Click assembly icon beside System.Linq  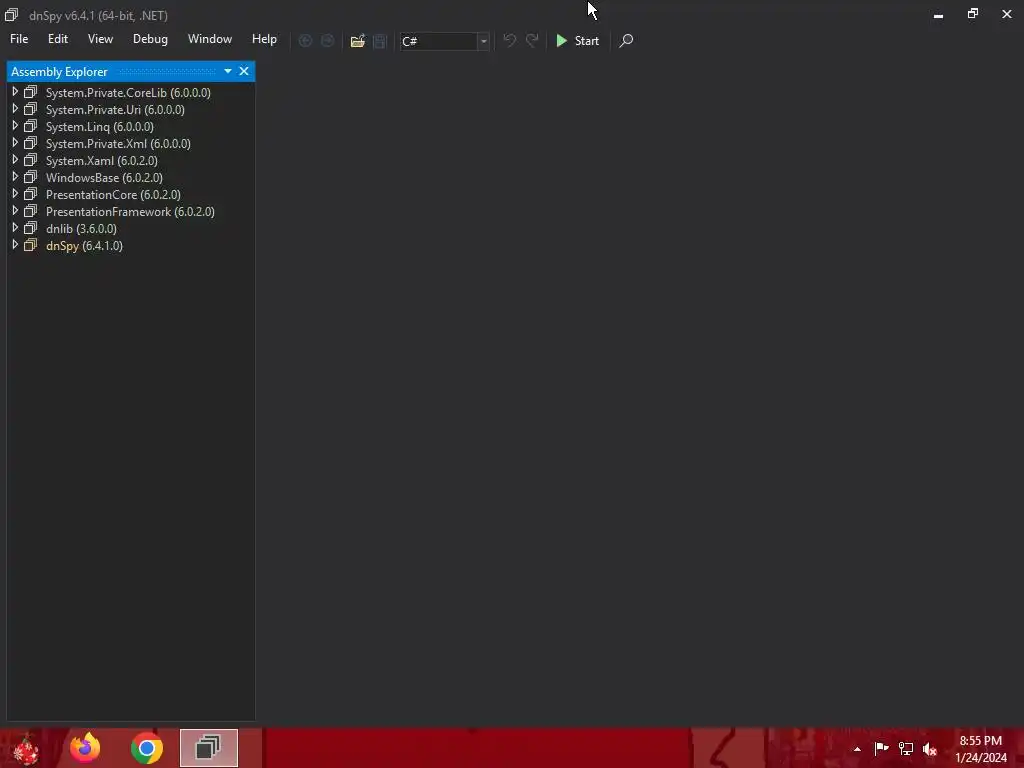31,126
